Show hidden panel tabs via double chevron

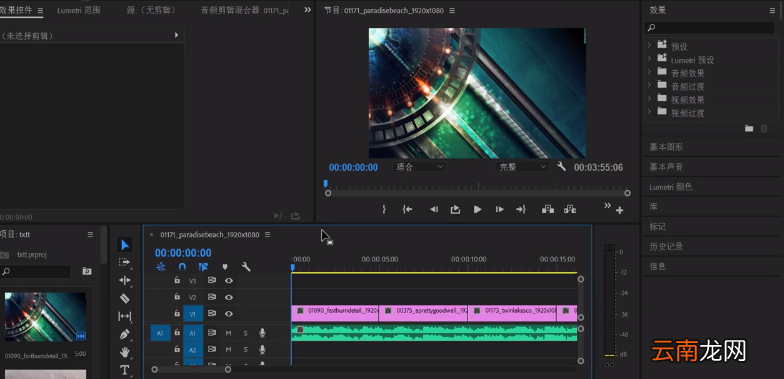308,10
